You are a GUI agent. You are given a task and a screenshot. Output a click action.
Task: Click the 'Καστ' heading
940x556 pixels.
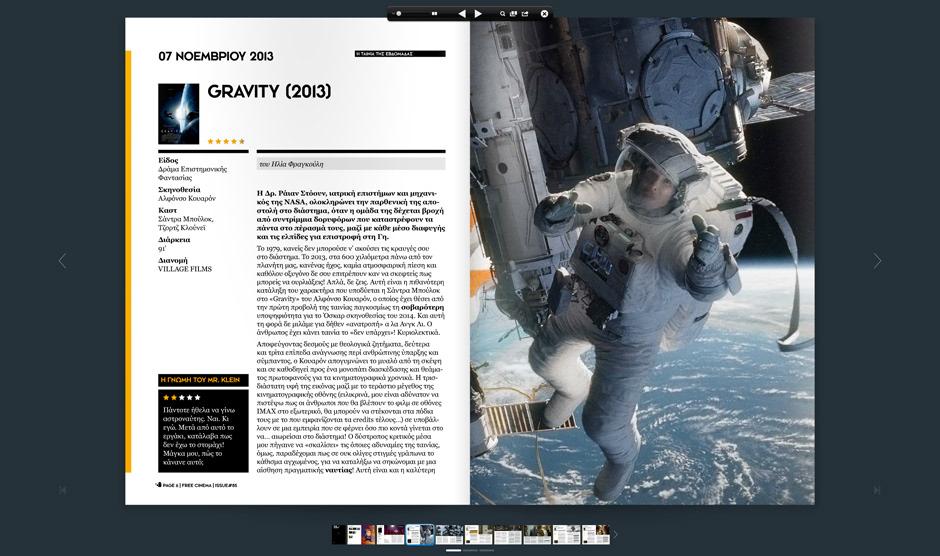[x=167, y=211]
